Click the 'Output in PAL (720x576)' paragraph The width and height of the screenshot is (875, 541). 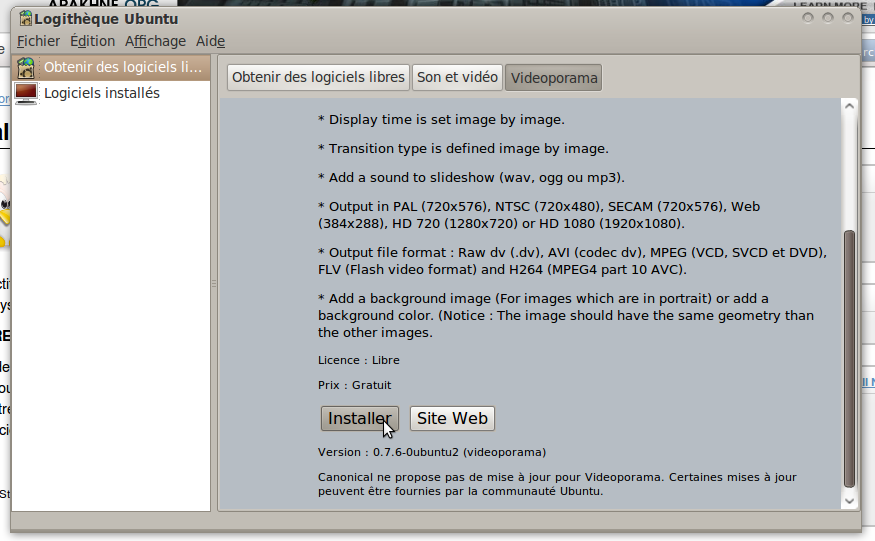click(539, 215)
